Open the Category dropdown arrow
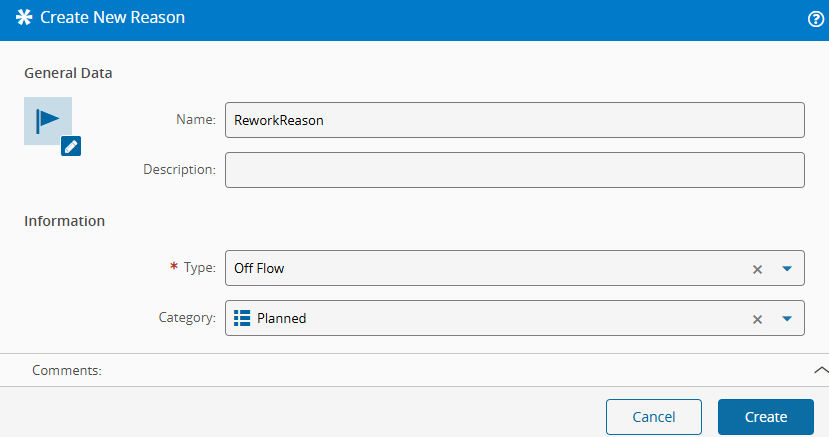The height and width of the screenshot is (437, 829). [787, 319]
